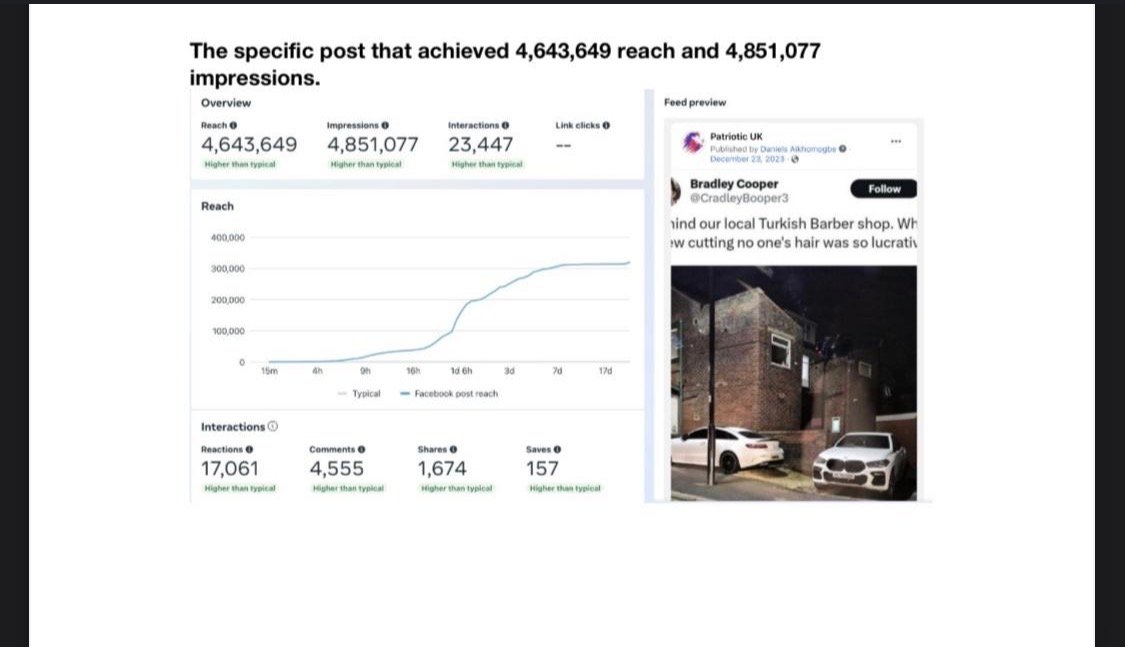Open the Interactions info icon in Overview
Viewport: 1125px width, 647px height.
tap(505, 126)
